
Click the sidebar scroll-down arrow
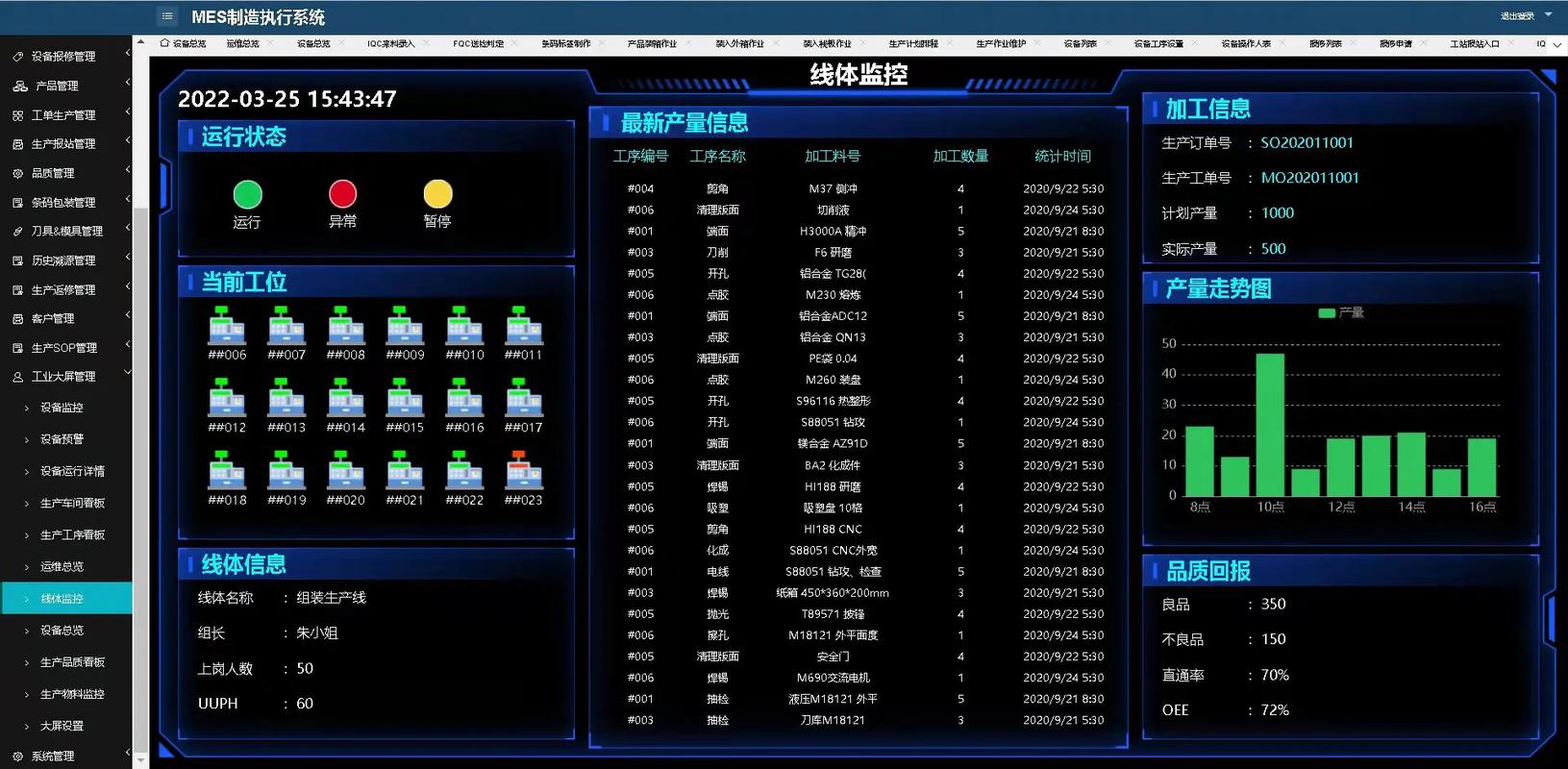140,761
